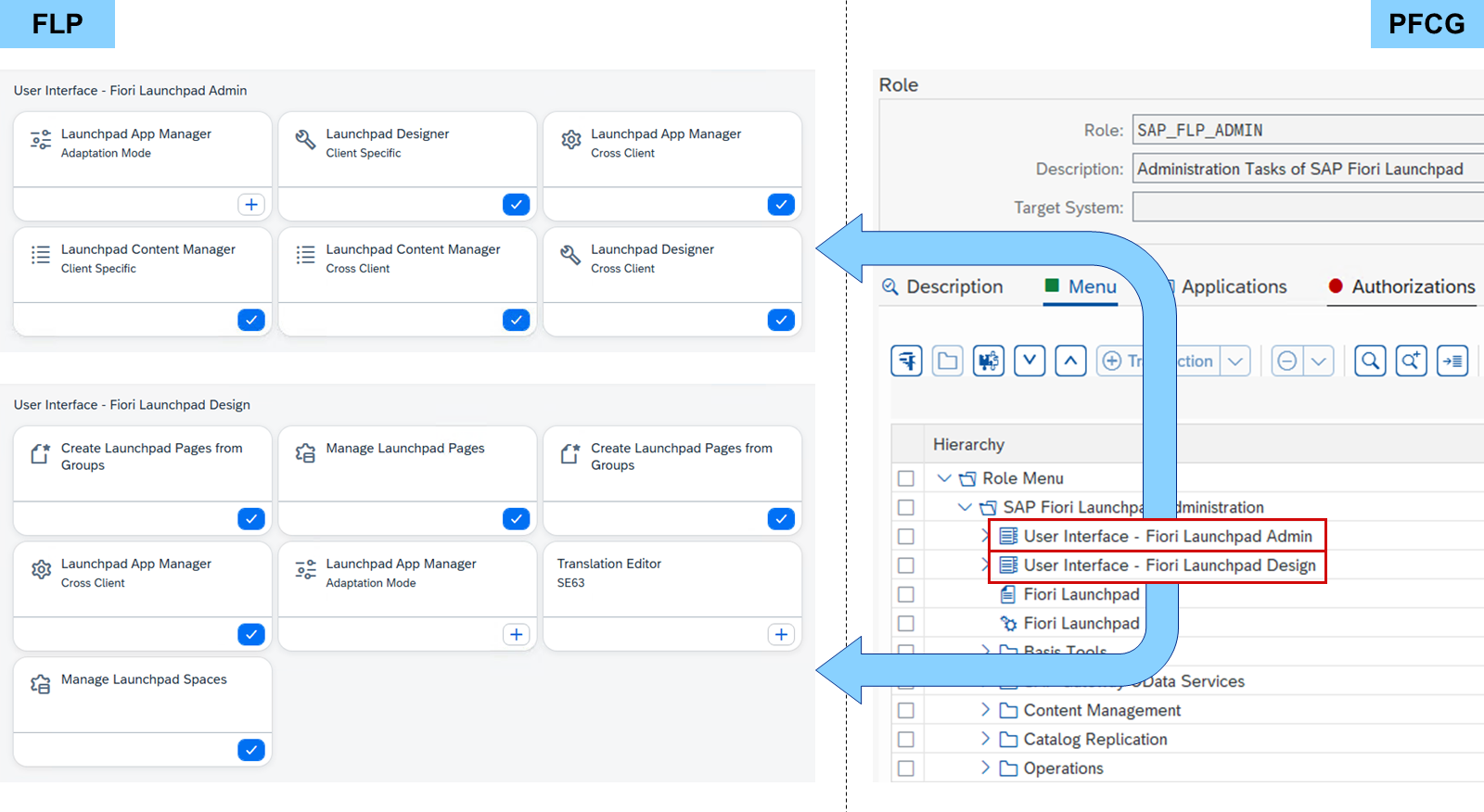The image size is (1484, 812).
Task: Click the Transaction add button in the toolbar
Action: [1158, 361]
